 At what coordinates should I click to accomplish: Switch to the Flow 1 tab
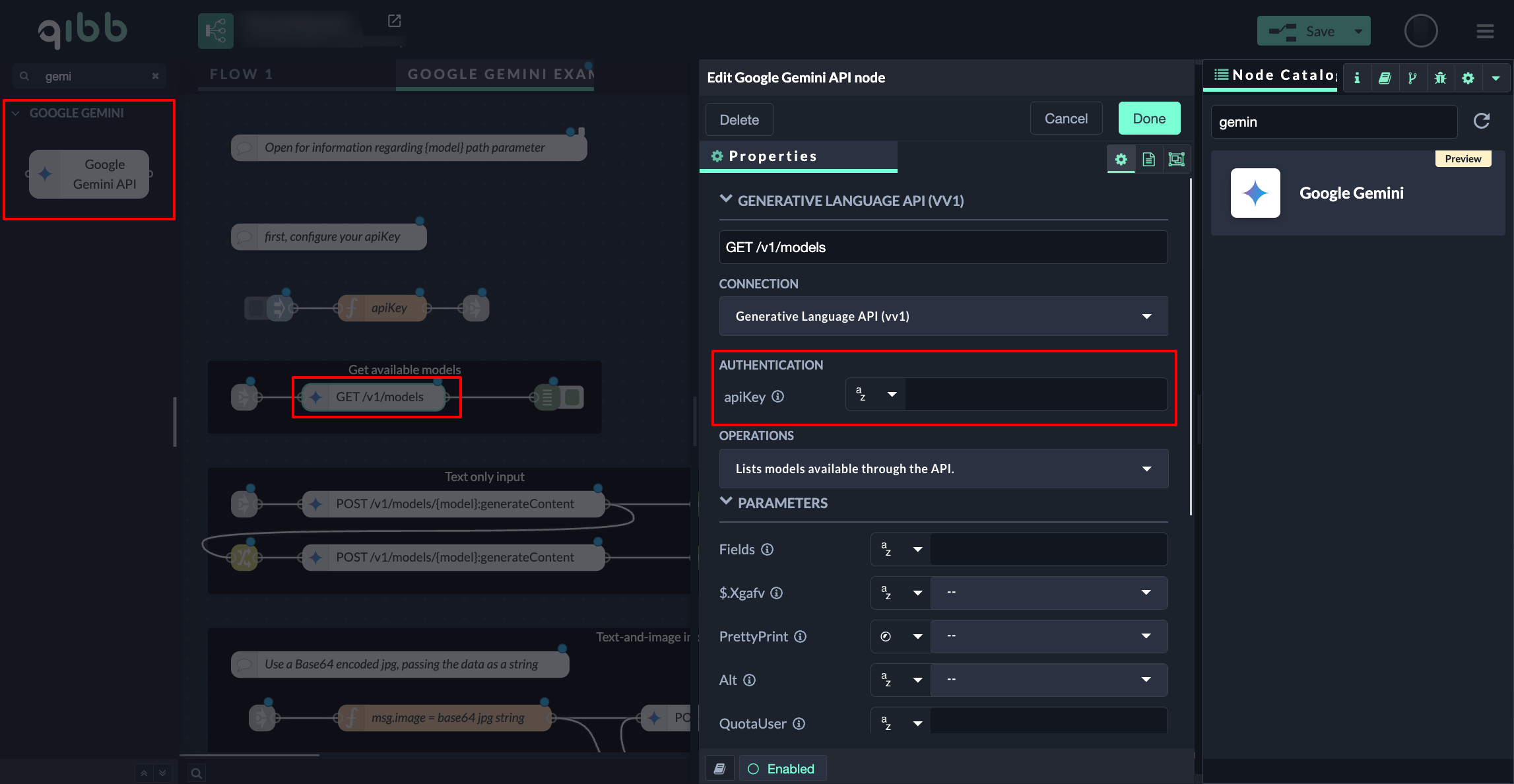pyautogui.click(x=242, y=75)
